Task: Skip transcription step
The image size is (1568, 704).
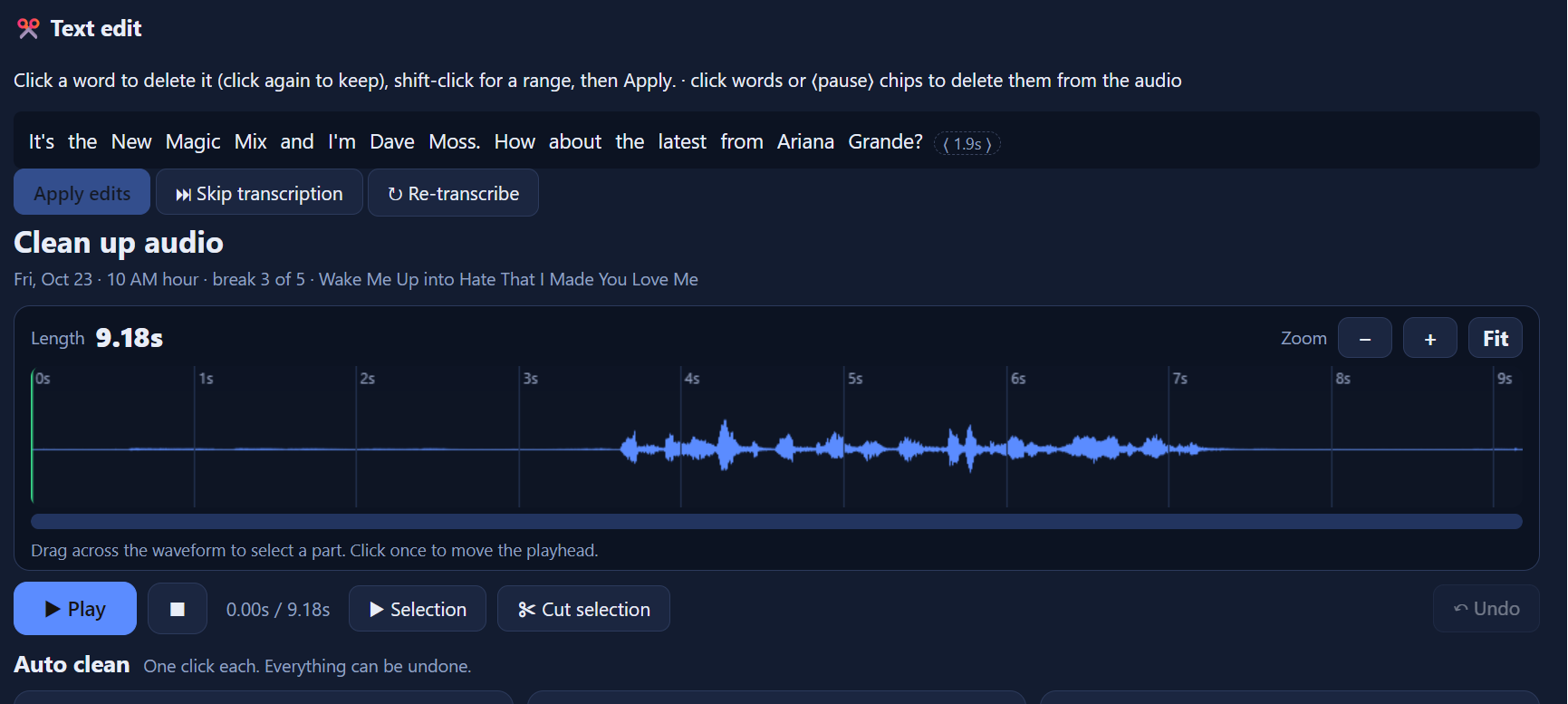Action: click(259, 193)
